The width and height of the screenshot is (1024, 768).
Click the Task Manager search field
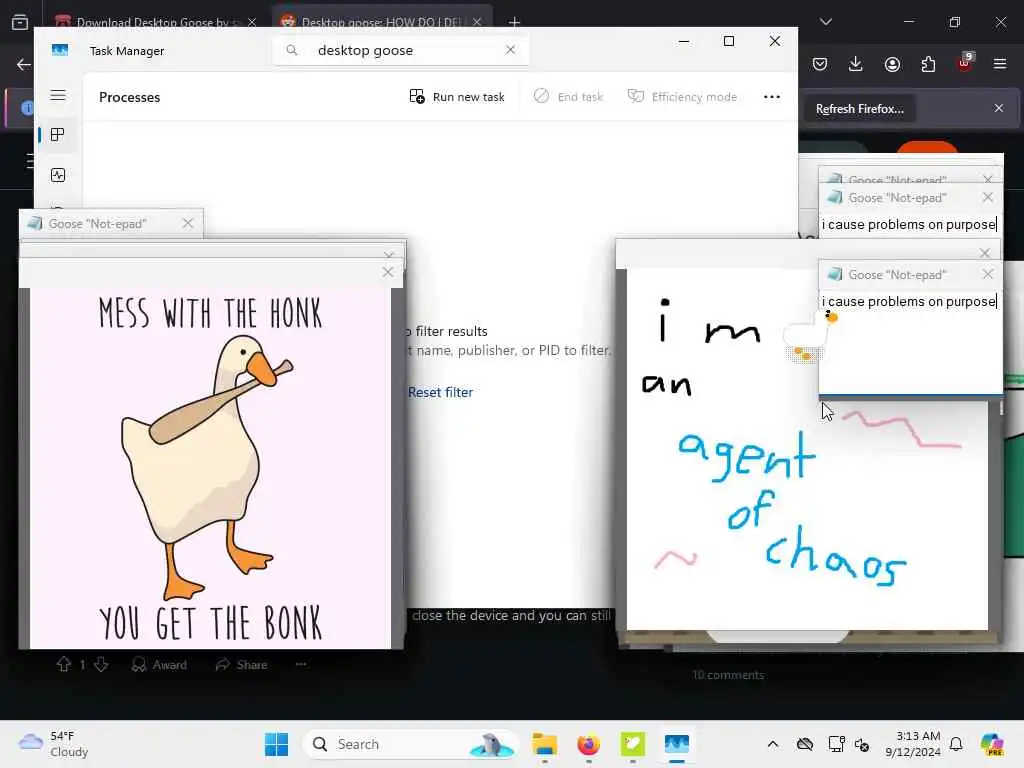point(400,50)
